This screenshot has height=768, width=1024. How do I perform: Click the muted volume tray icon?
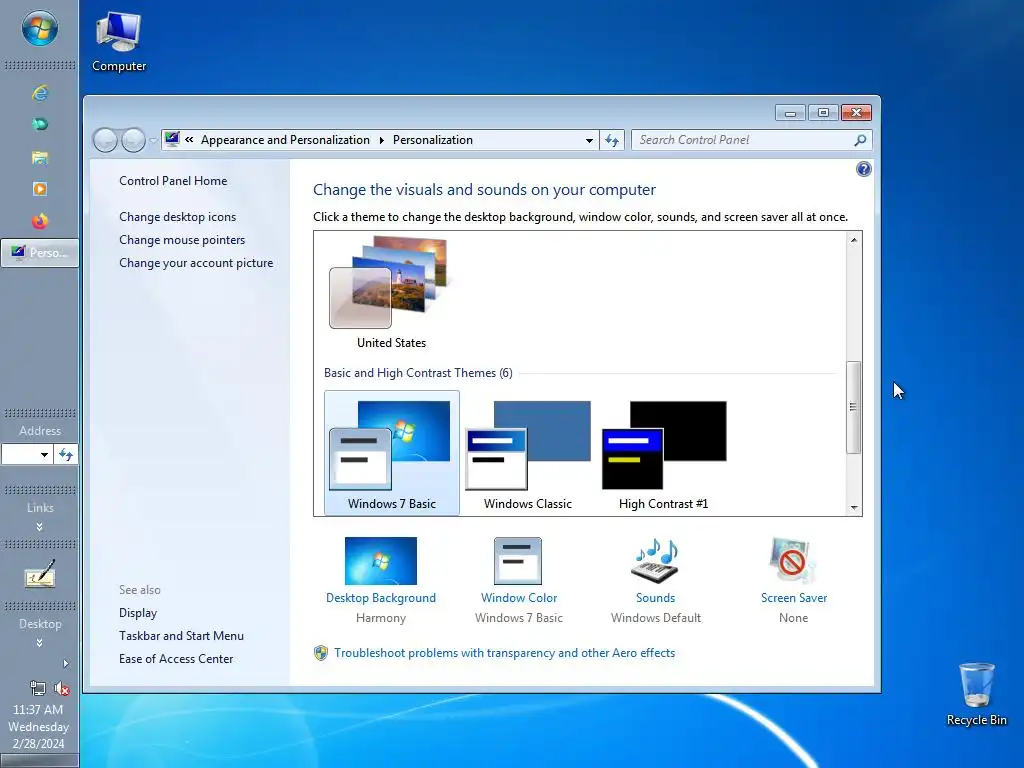click(62, 688)
